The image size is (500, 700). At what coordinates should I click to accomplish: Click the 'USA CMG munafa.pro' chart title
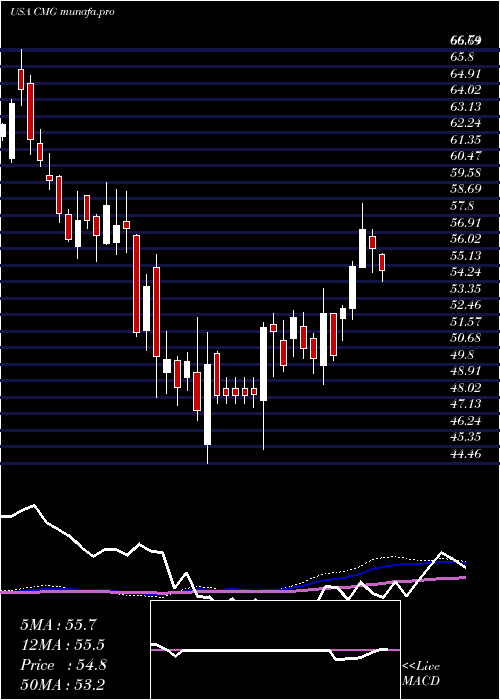(x=62, y=12)
